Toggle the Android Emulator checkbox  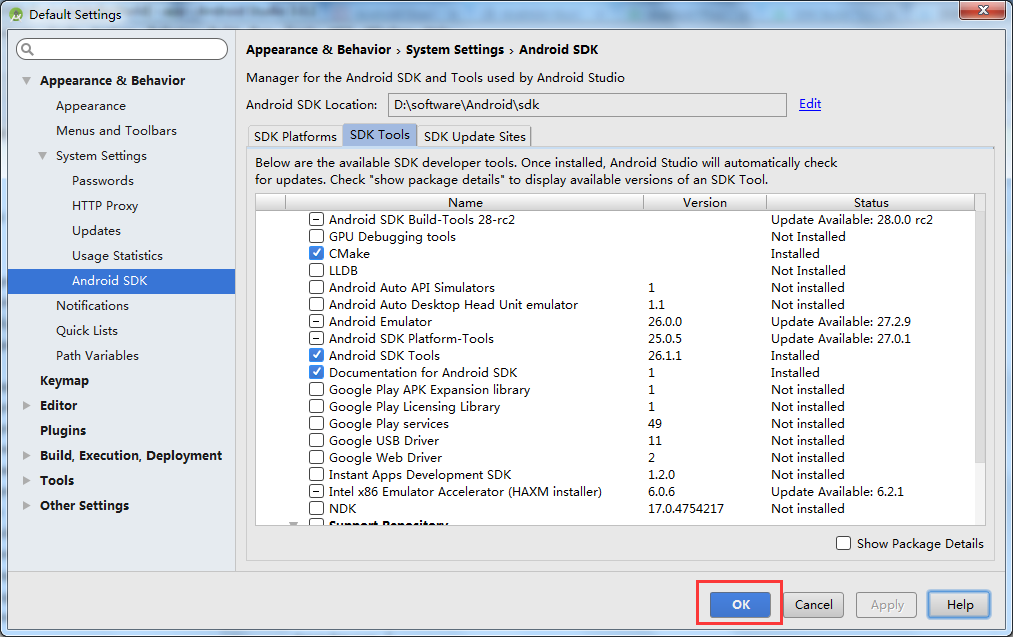[x=317, y=321]
